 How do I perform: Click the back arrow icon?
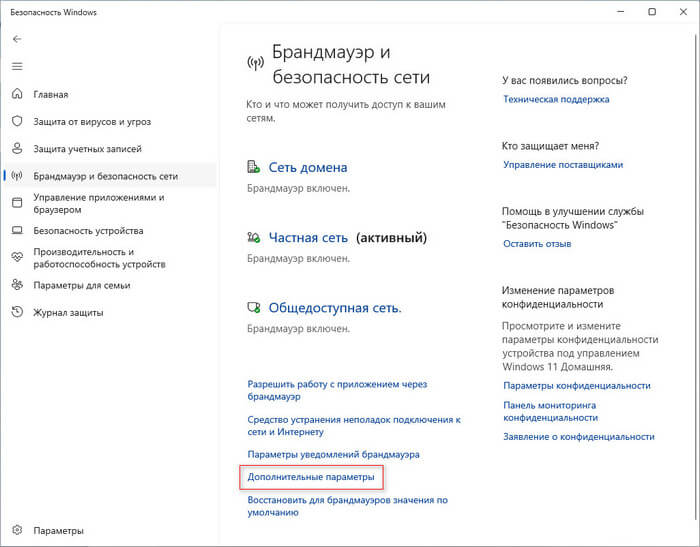(x=17, y=38)
